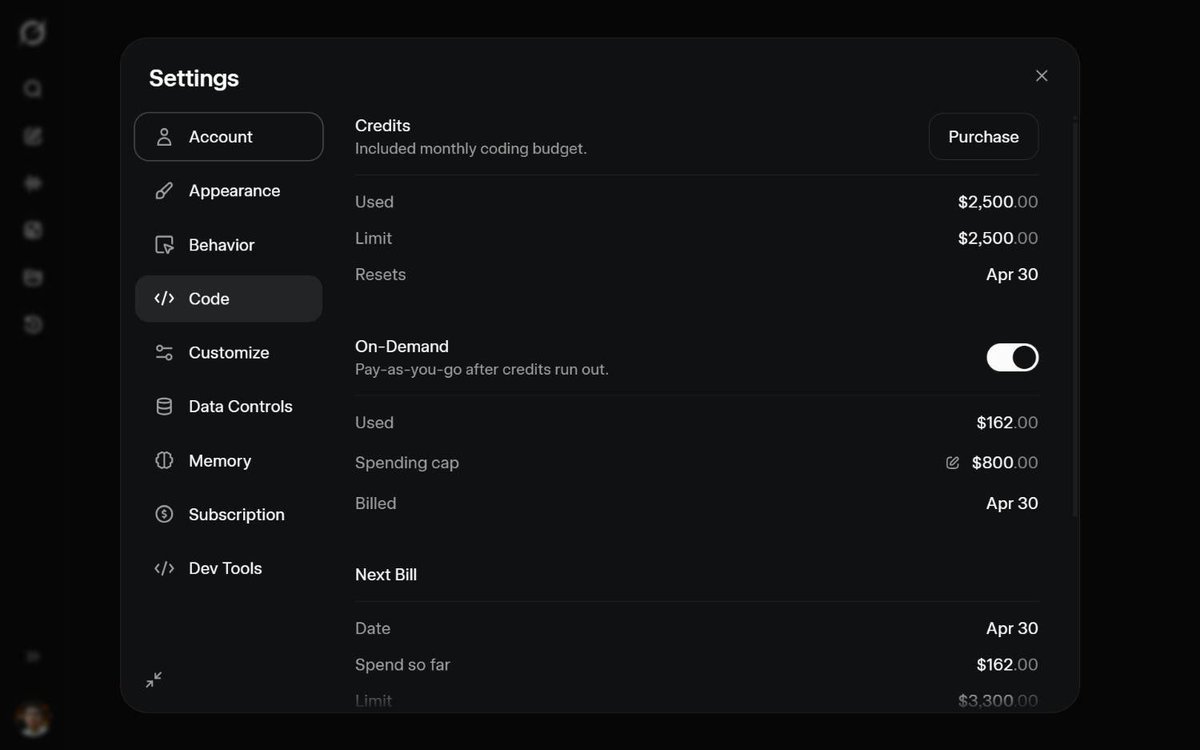Click the code brackets icon beside Code

pos(164,299)
